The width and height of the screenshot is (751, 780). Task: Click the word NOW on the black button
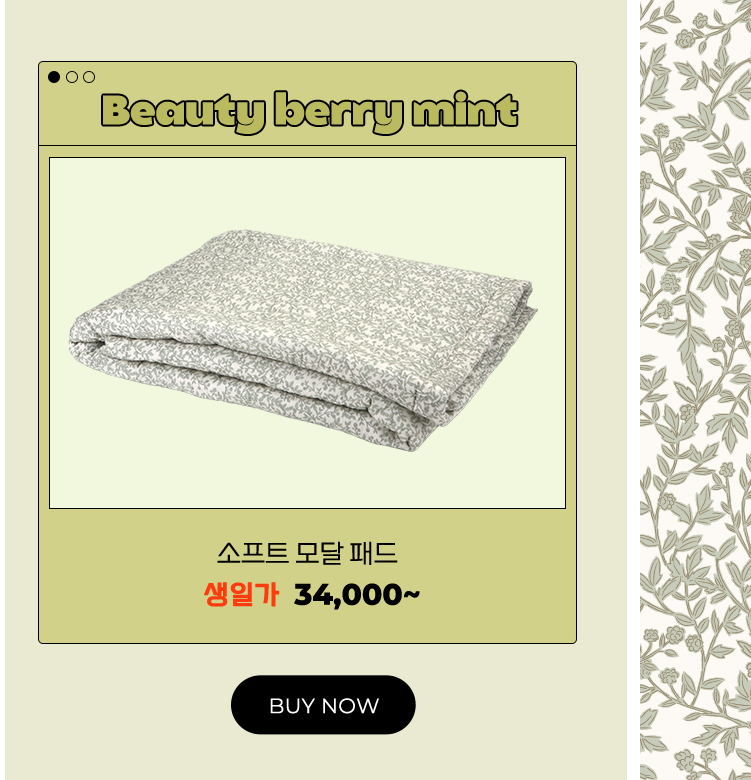tap(351, 706)
